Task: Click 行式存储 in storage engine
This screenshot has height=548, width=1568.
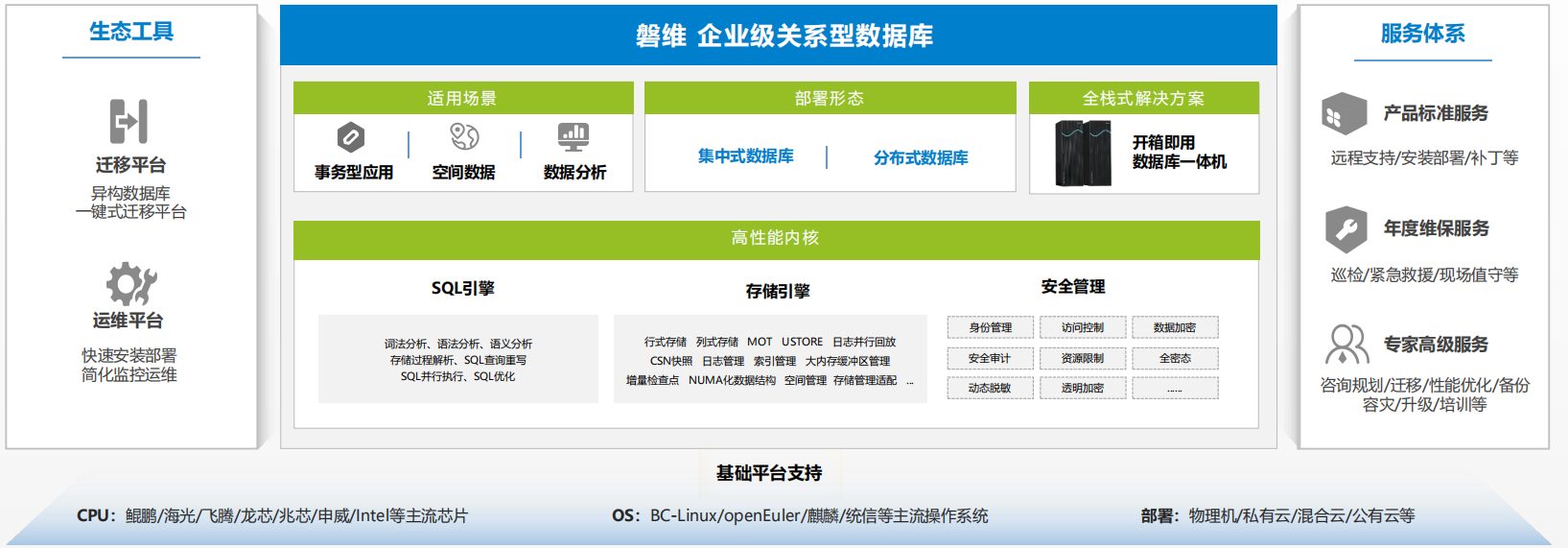Action: (666, 342)
